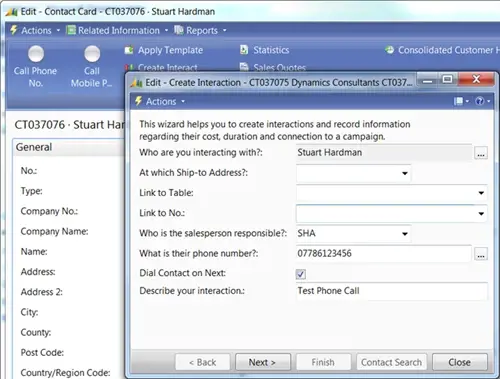Maximize the Create Interaction dialog window
This screenshot has width=500, height=379.
(447, 79)
